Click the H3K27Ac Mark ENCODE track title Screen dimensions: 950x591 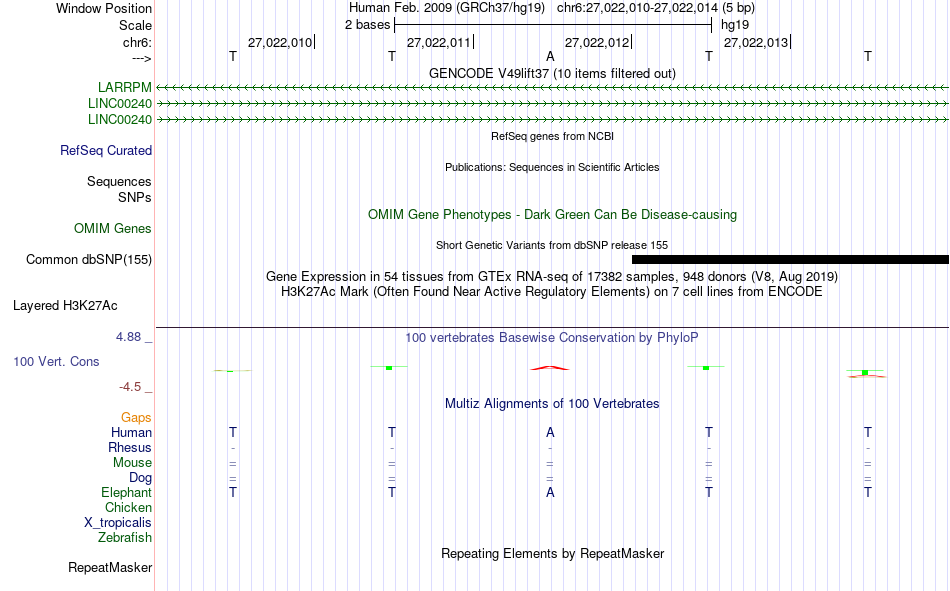[552, 292]
